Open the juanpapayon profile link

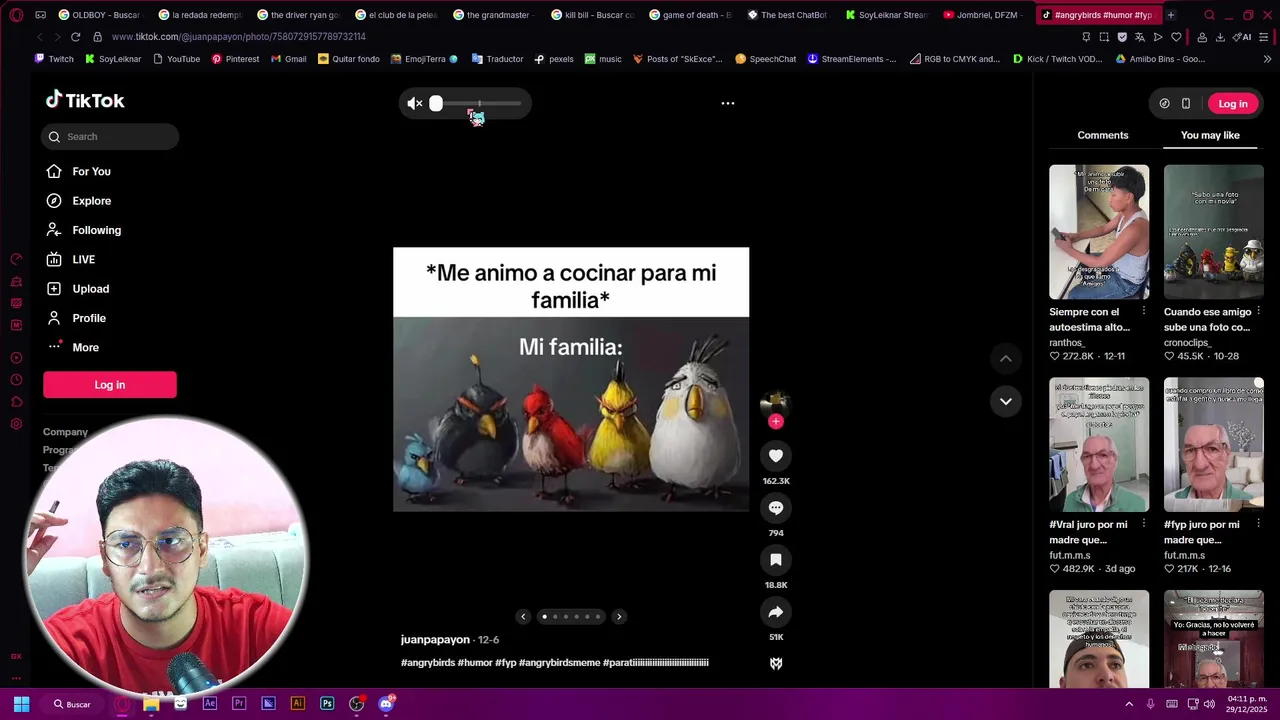tap(435, 640)
